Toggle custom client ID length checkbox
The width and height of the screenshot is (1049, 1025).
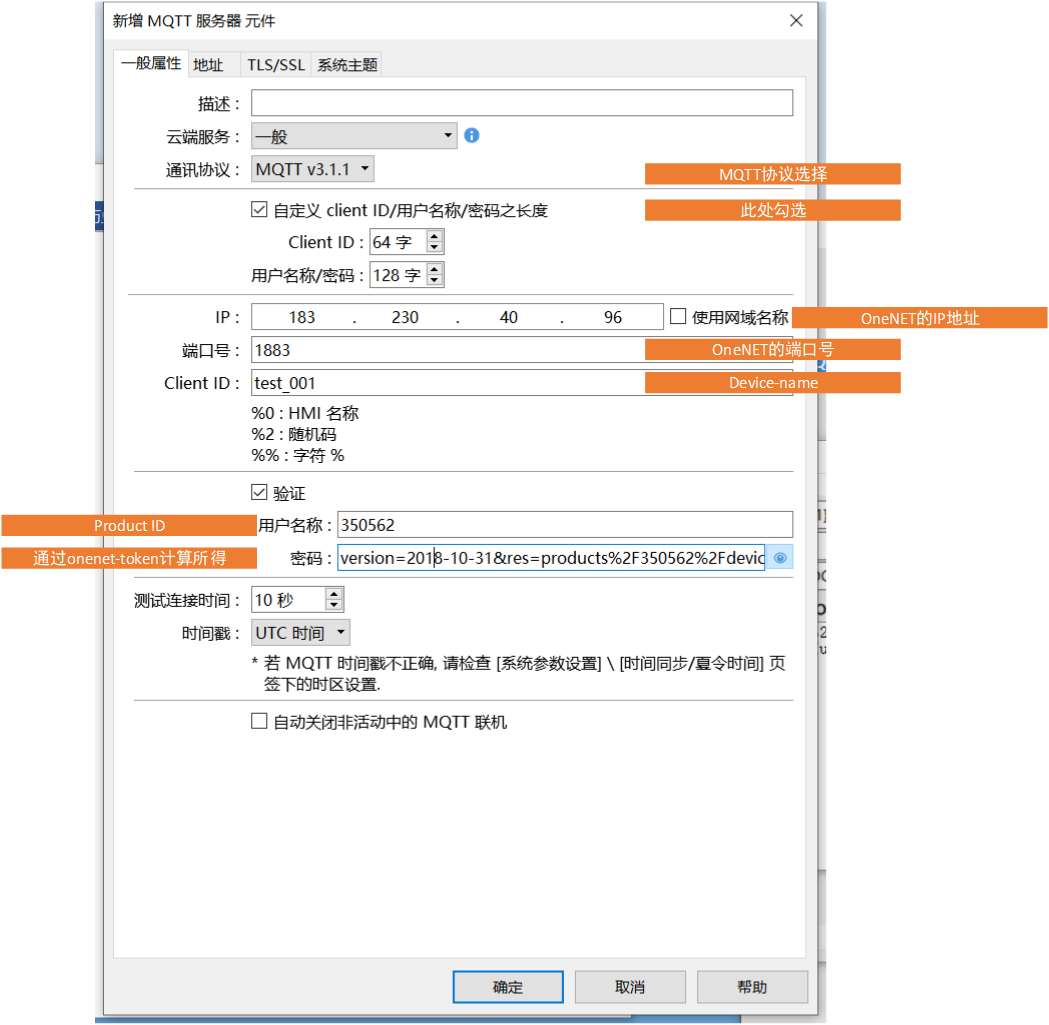click(259, 210)
